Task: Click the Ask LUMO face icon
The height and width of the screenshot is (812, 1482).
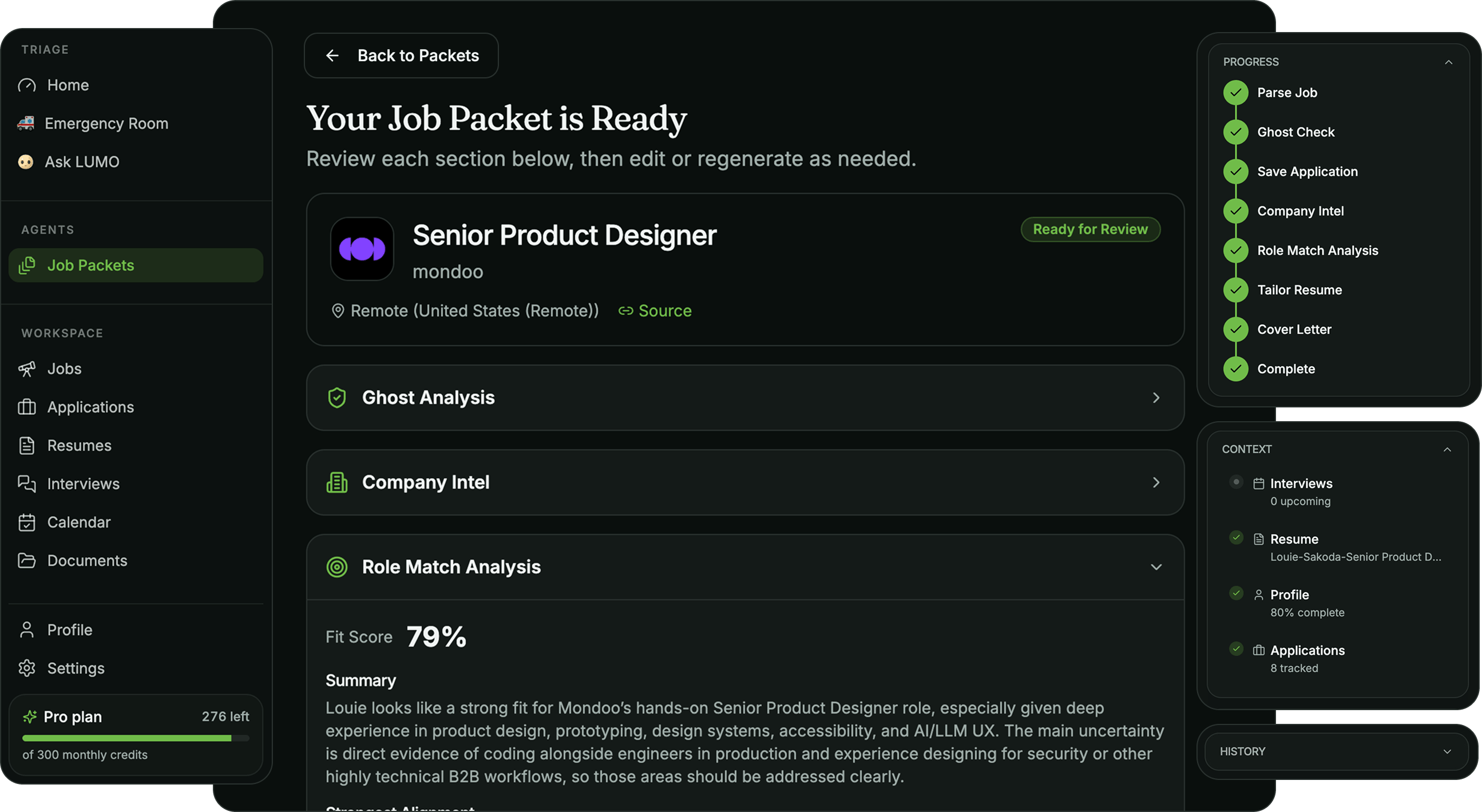Action: pyautogui.click(x=26, y=162)
